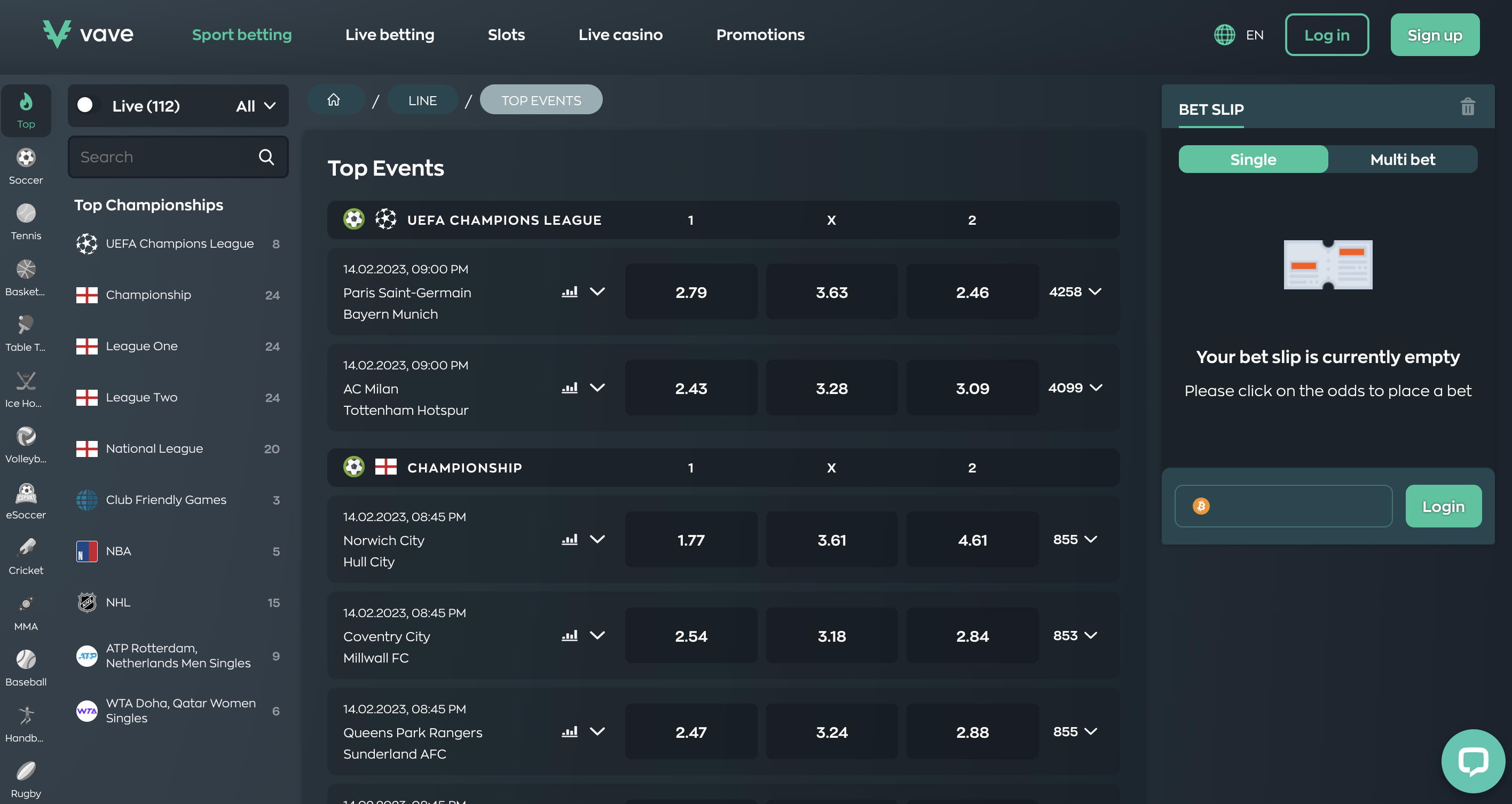1512x804 pixels.
Task: Expand the Paris Saint-Germain match chevron
Action: click(x=597, y=291)
